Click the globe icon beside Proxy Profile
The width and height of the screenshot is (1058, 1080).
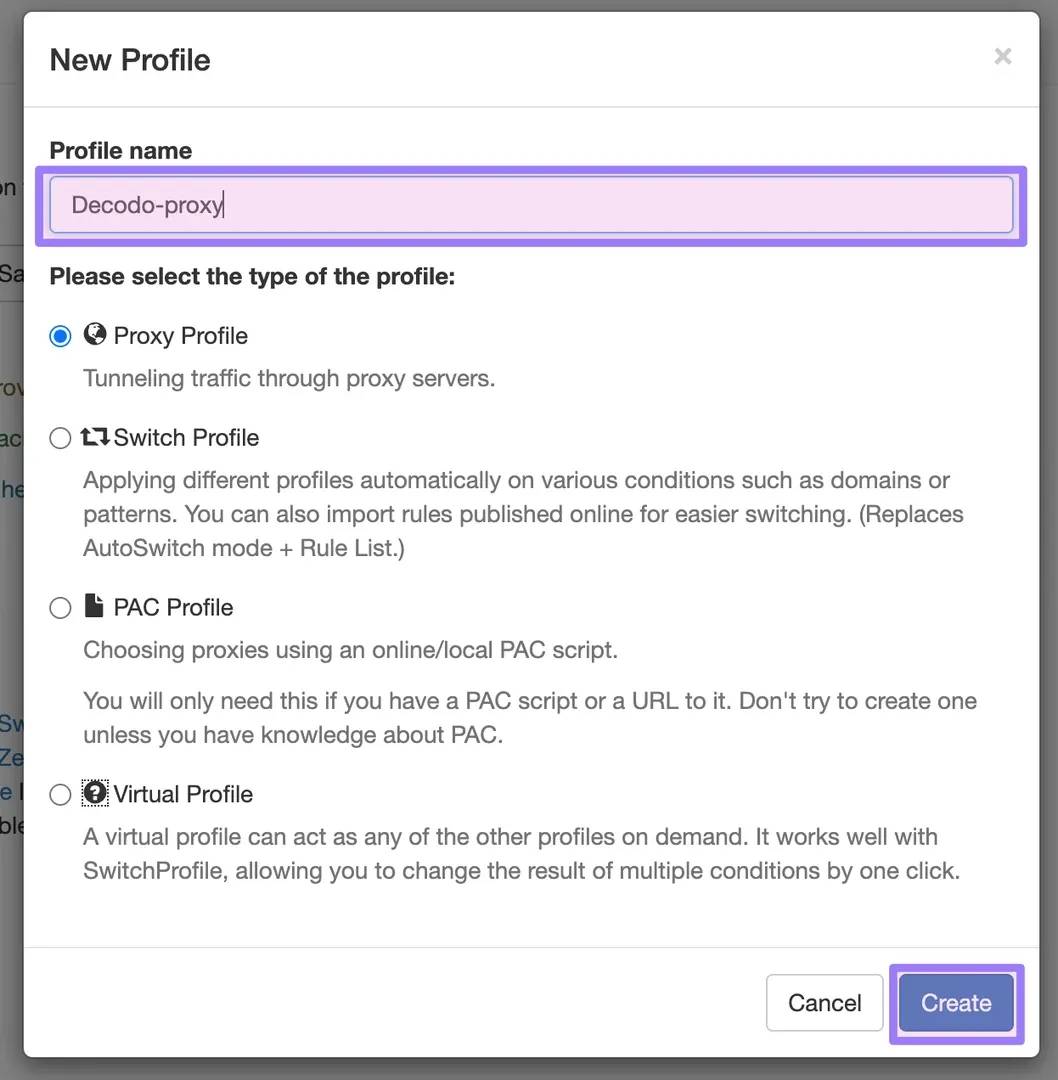click(x=95, y=334)
